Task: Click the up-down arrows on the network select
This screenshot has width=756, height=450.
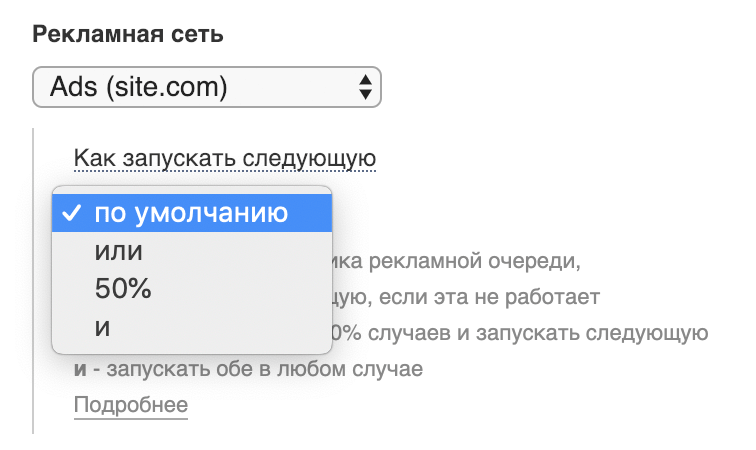Action: [364, 87]
